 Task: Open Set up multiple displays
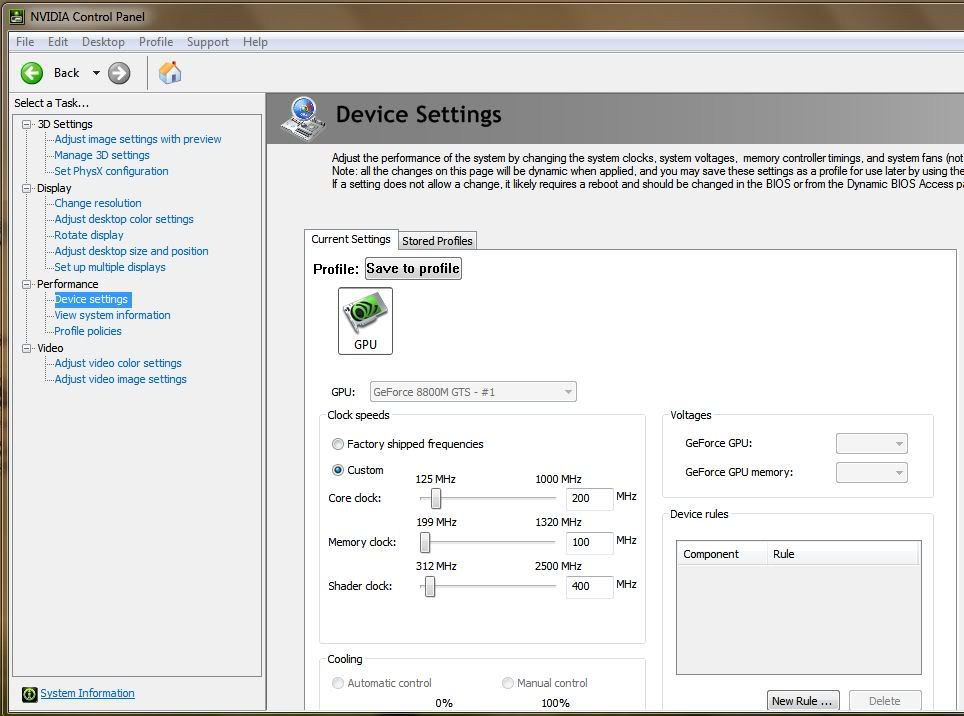pos(109,267)
